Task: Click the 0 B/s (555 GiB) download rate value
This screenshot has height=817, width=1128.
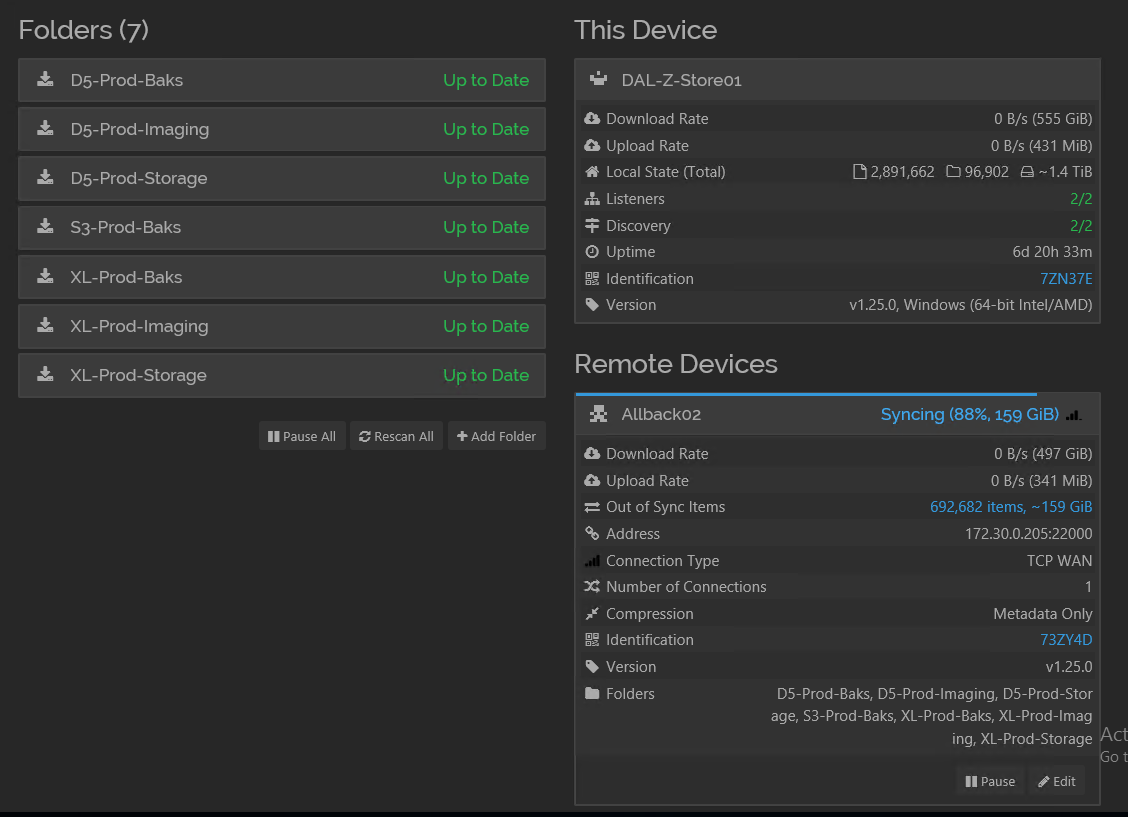Action: click(1043, 119)
